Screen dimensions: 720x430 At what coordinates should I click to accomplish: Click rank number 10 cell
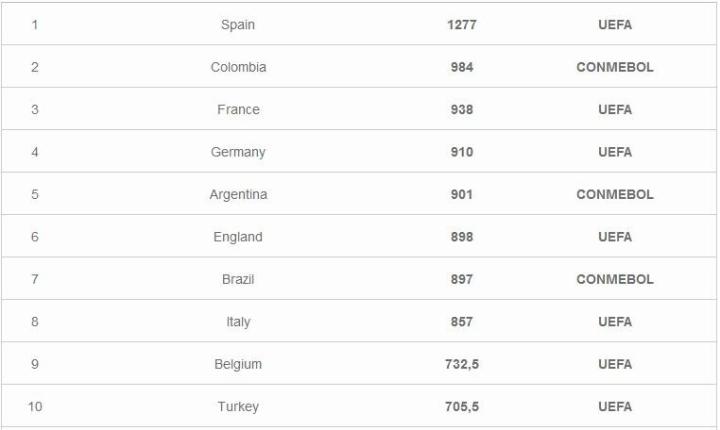35,407
